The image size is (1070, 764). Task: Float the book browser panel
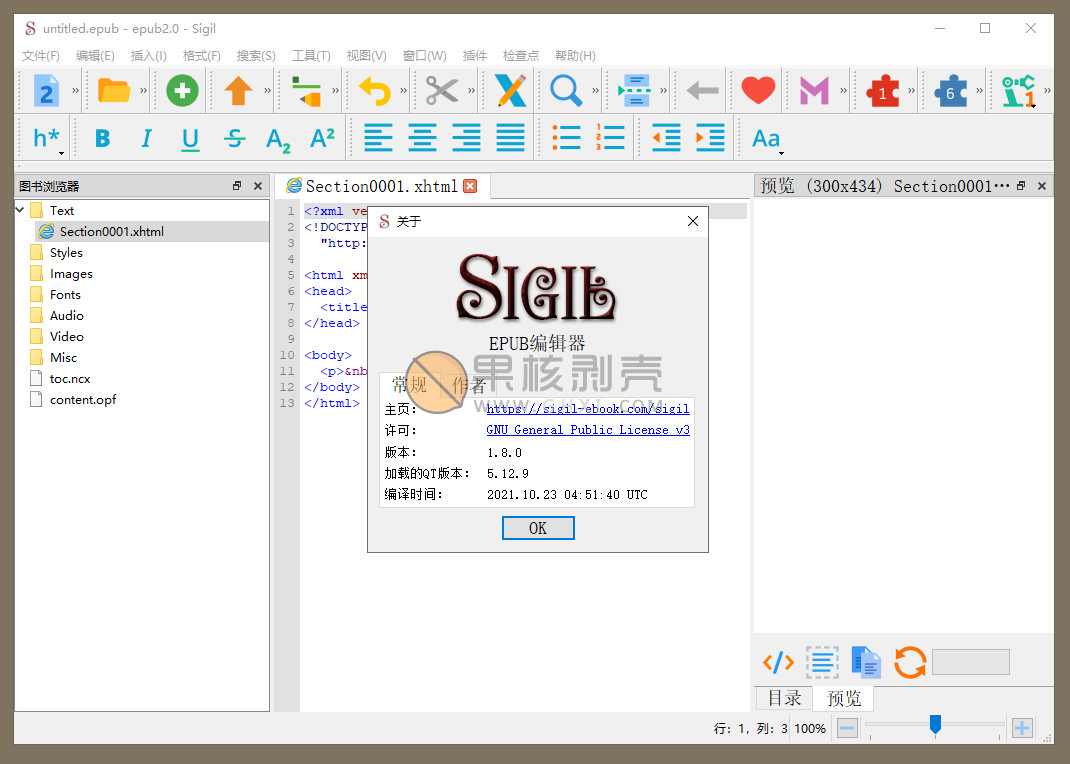click(237, 186)
